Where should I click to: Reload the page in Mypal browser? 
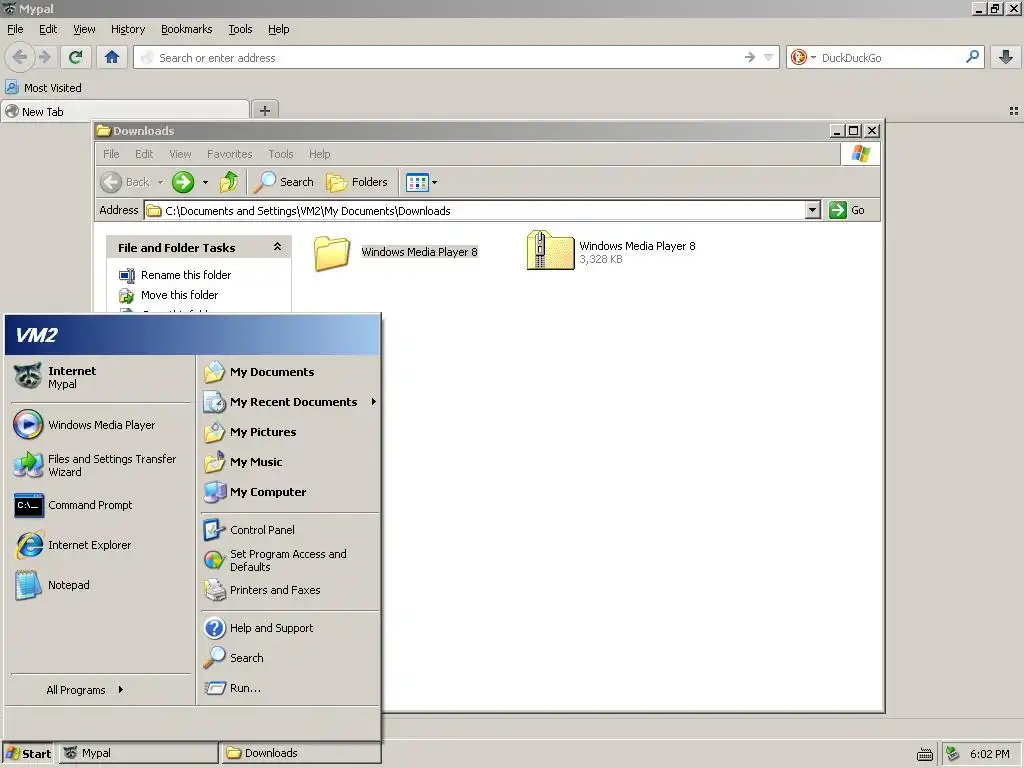click(75, 57)
